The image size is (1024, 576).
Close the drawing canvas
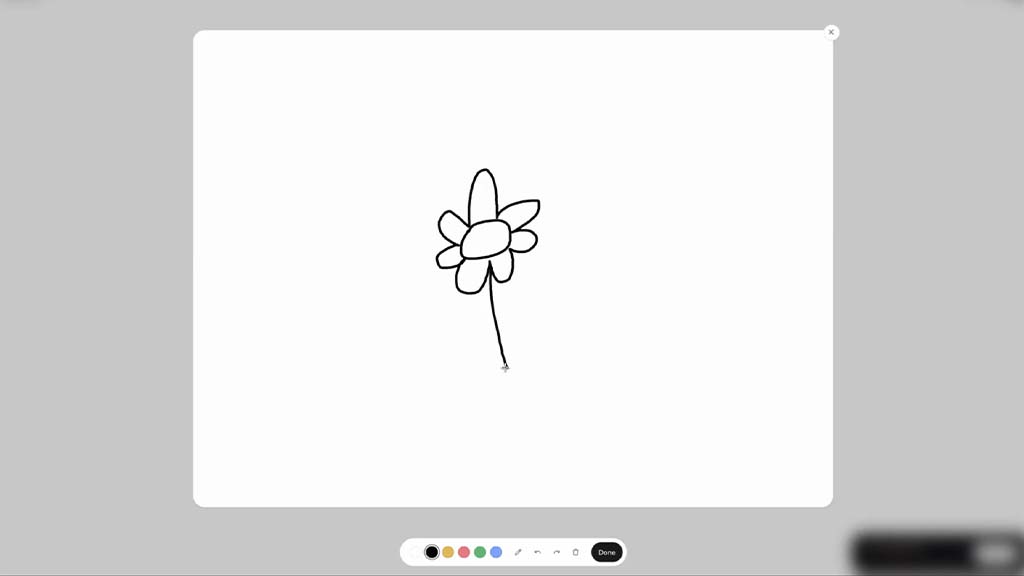point(831,32)
